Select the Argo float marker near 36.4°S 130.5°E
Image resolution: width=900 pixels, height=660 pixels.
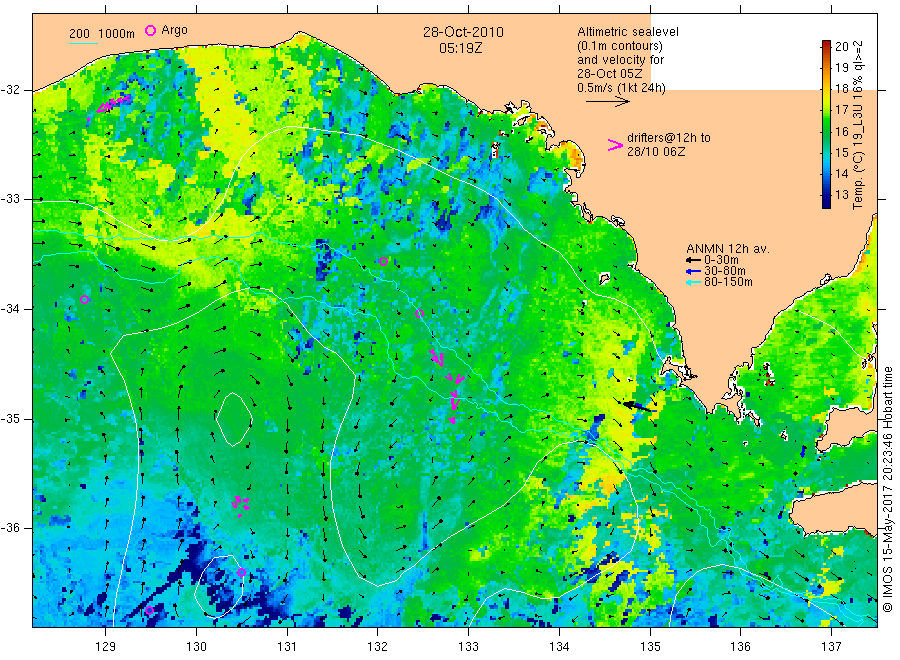242,572
